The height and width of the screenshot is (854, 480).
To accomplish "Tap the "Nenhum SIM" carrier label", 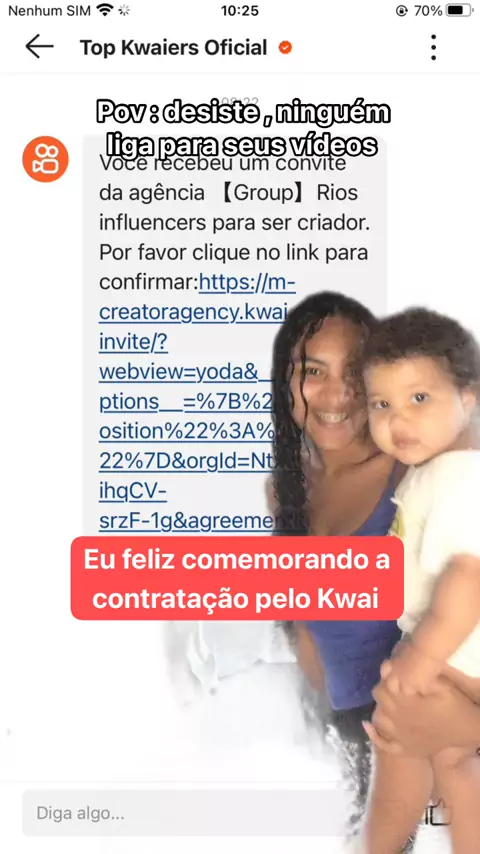I will pyautogui.click(x=50, y=10).
